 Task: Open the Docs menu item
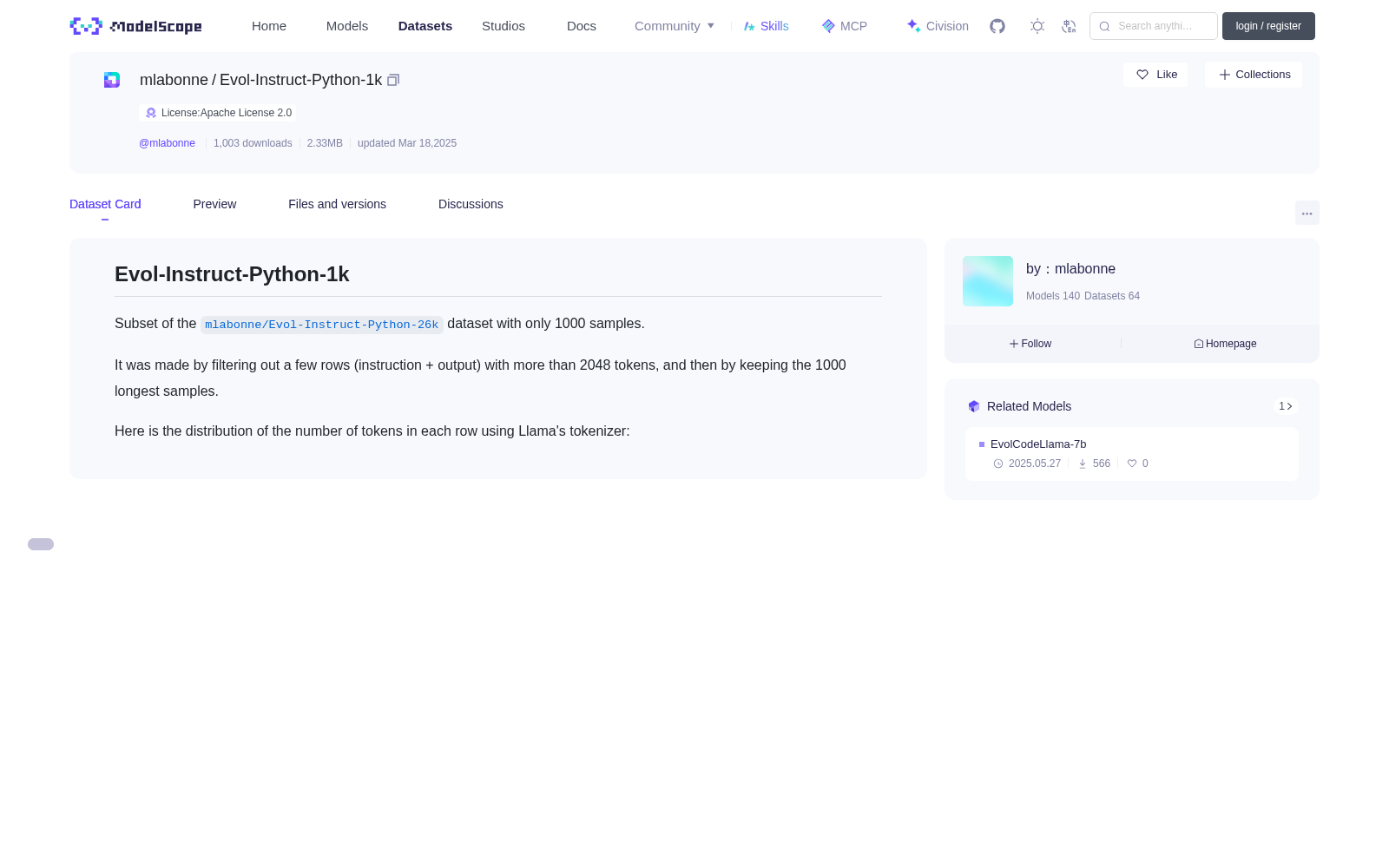[582, 26]
